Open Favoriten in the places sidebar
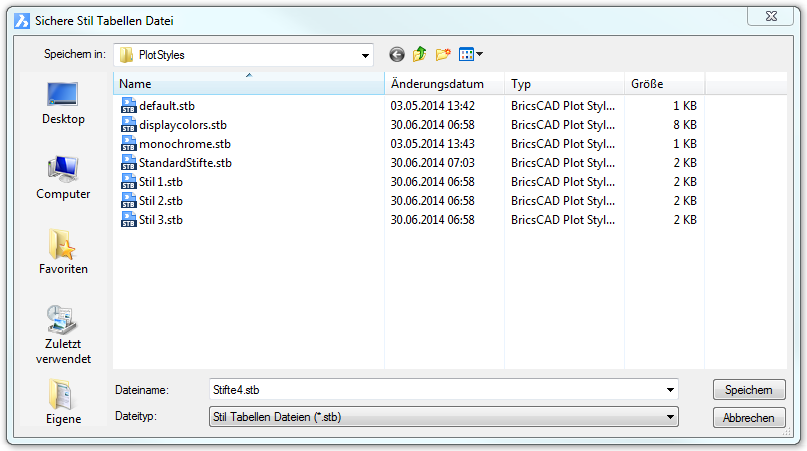 (x=63, y=252)
